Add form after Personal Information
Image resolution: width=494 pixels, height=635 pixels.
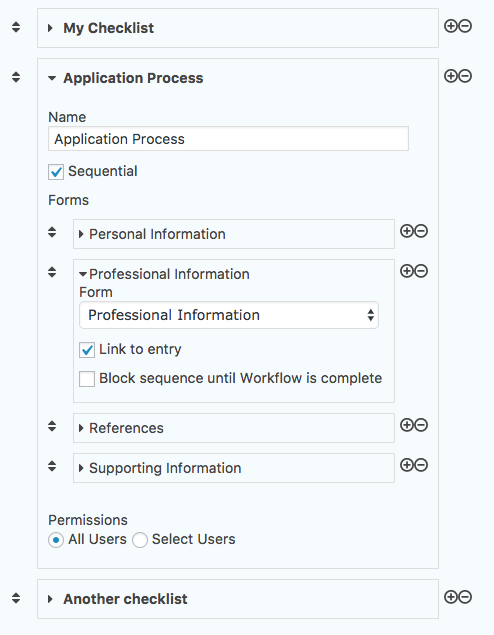(407, 231)
